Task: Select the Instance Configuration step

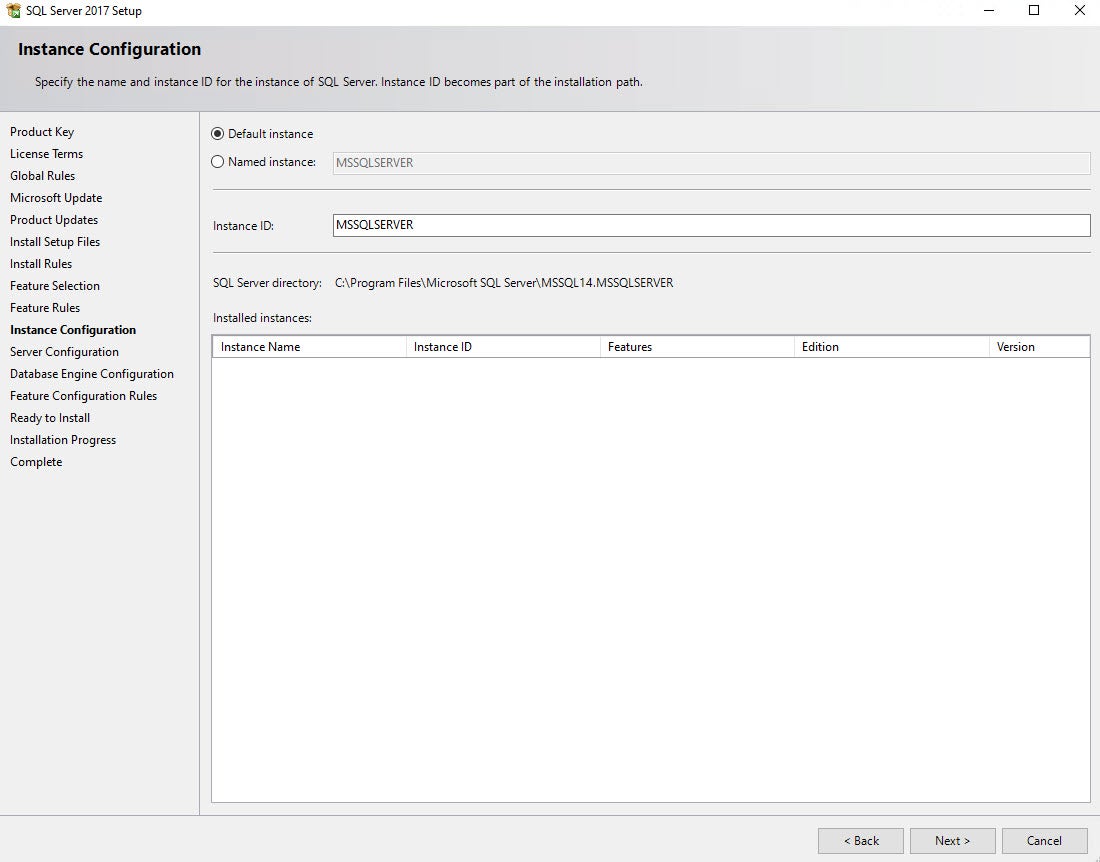Action: click(73, 330)
